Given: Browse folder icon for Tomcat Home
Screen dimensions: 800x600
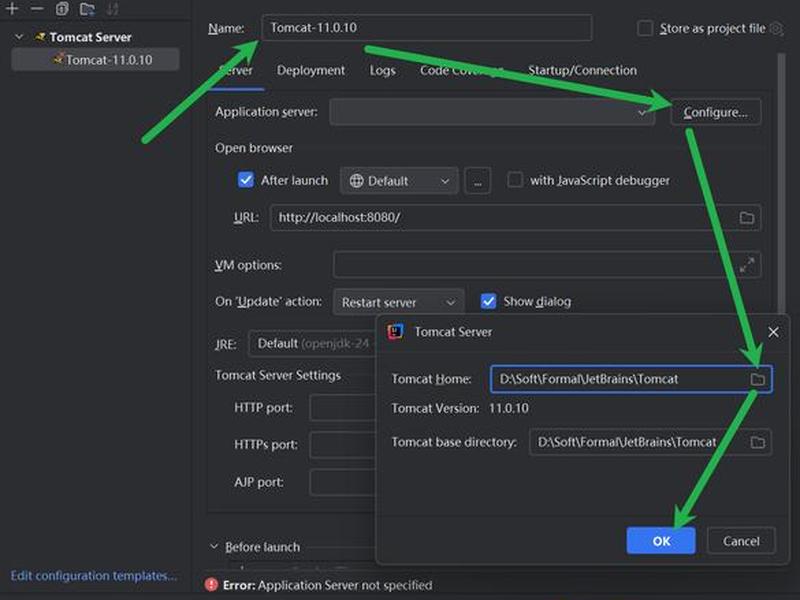Looking at the screenshot, I should point(758,379).
